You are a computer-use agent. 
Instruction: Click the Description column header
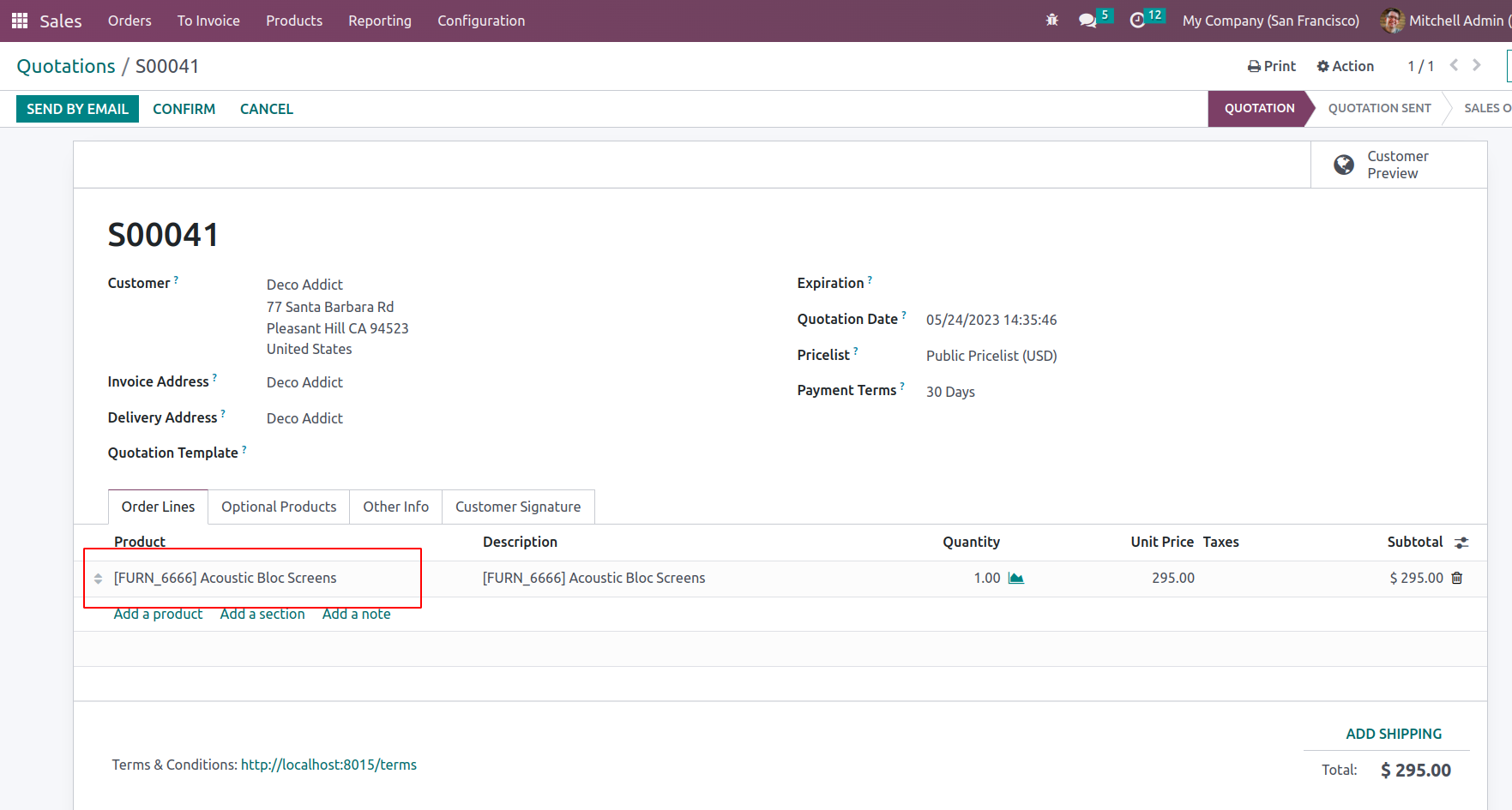[x=520, y=542]
